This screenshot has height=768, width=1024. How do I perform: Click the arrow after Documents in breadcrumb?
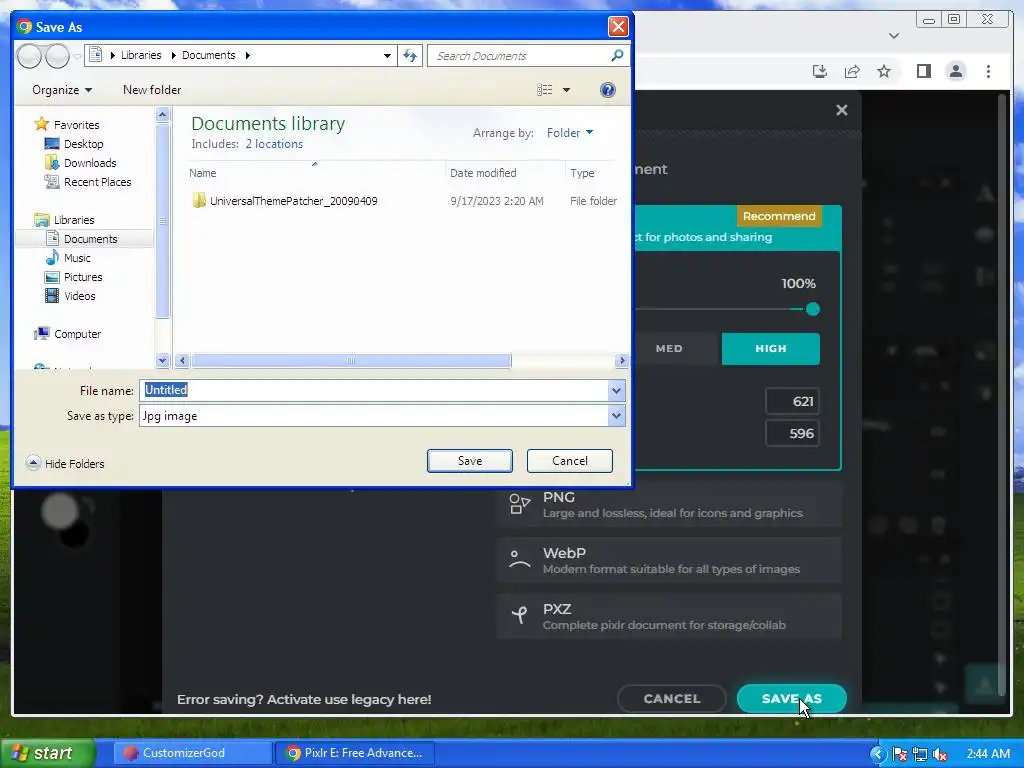coord(248,56)
